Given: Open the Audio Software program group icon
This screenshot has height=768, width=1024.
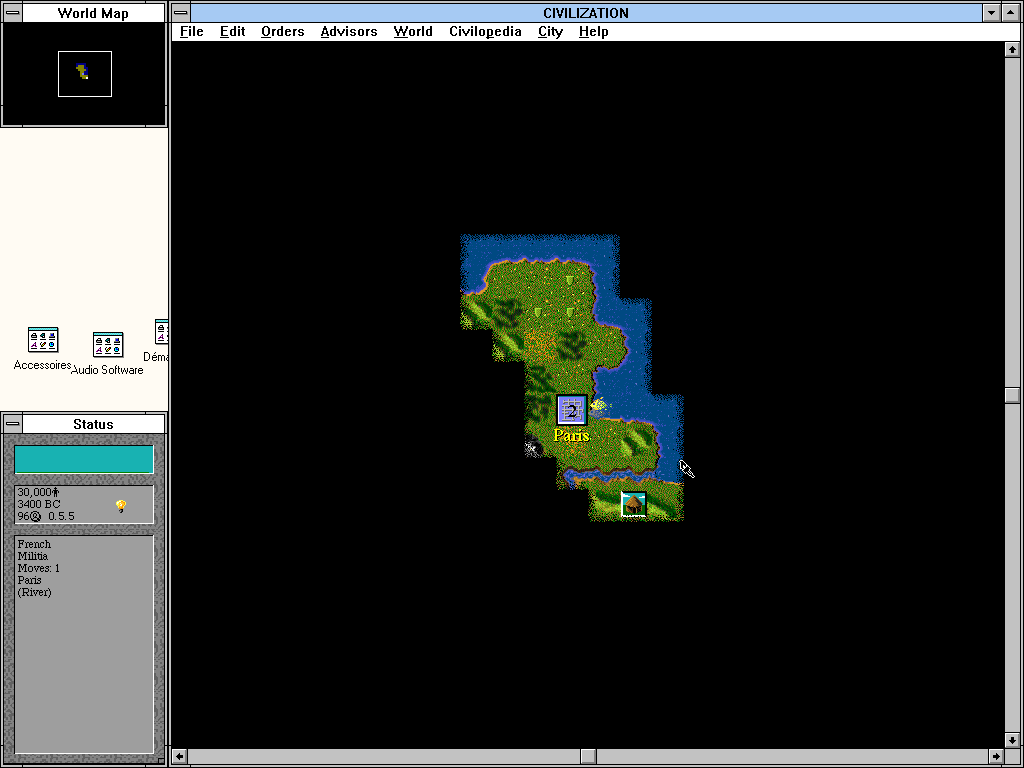Looking at the screenshot, I should click(x=108, y=345).
